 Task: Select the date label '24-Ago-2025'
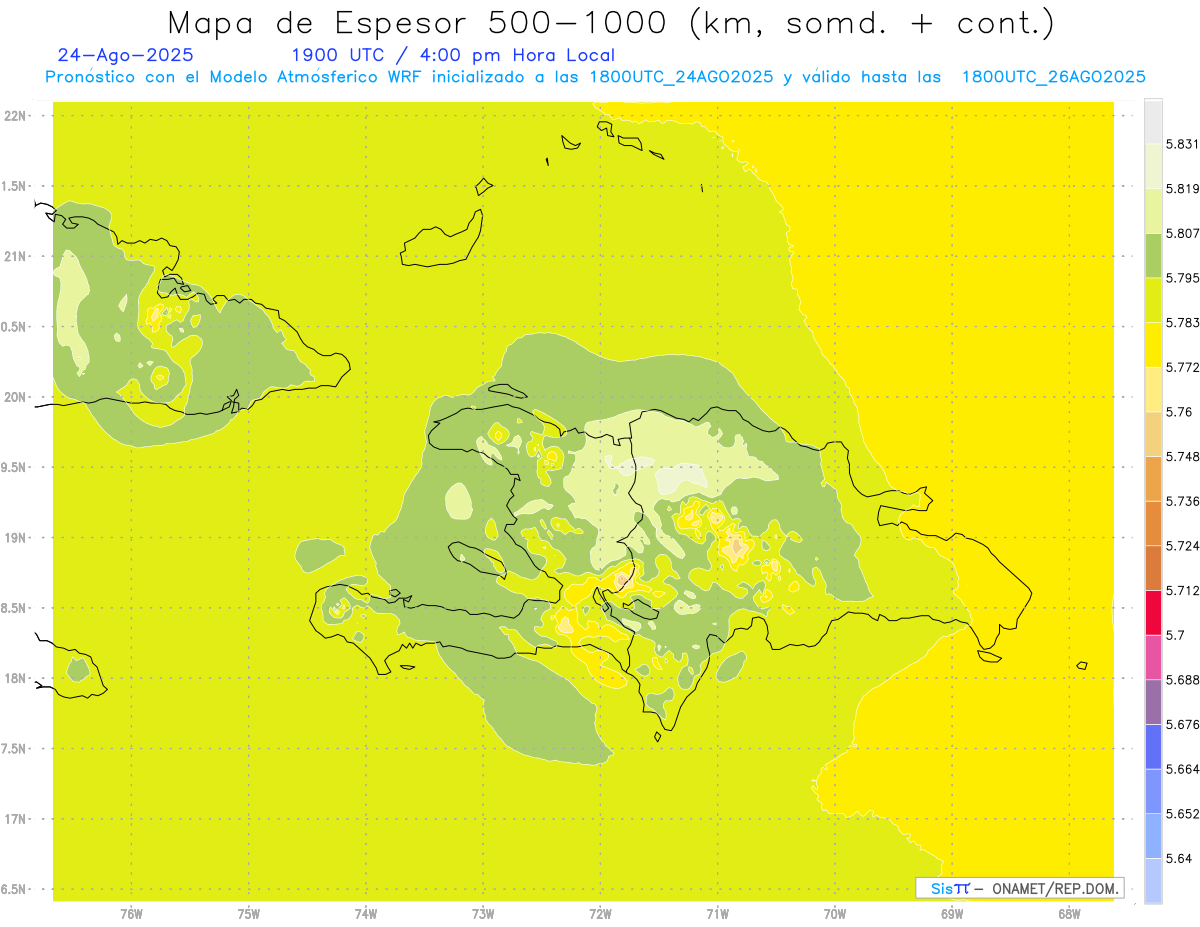126,56
